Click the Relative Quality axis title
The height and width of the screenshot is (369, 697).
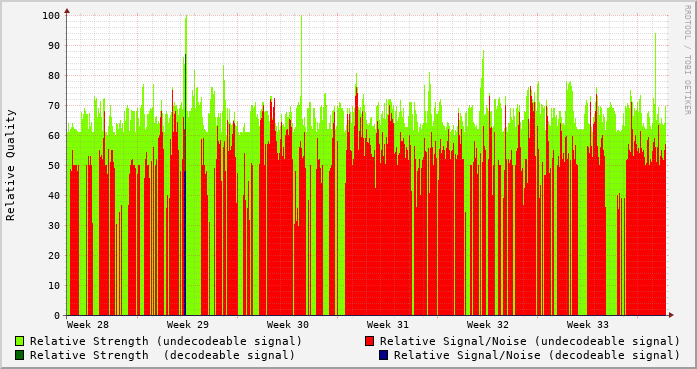(x=11, y=165)
